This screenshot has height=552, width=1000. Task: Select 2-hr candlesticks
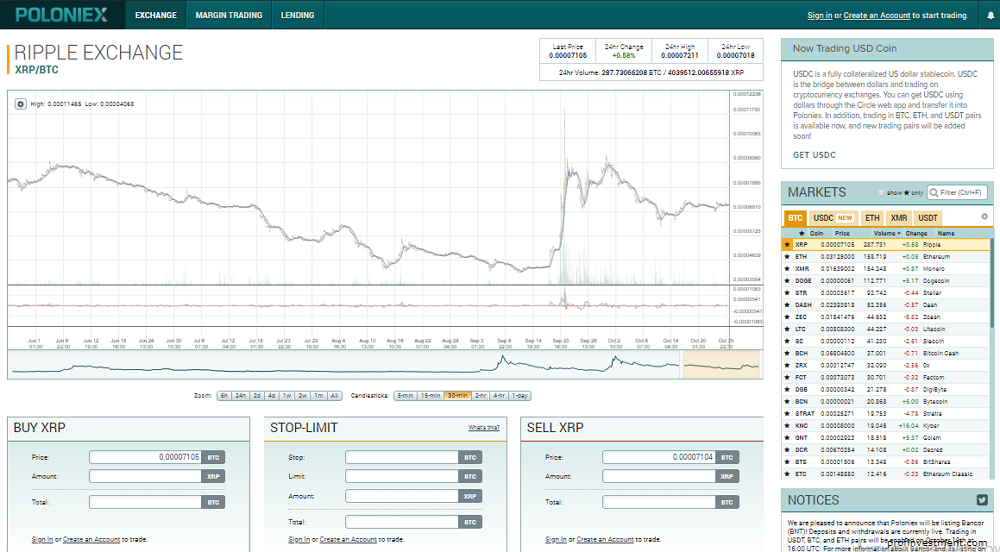[480, 396]
